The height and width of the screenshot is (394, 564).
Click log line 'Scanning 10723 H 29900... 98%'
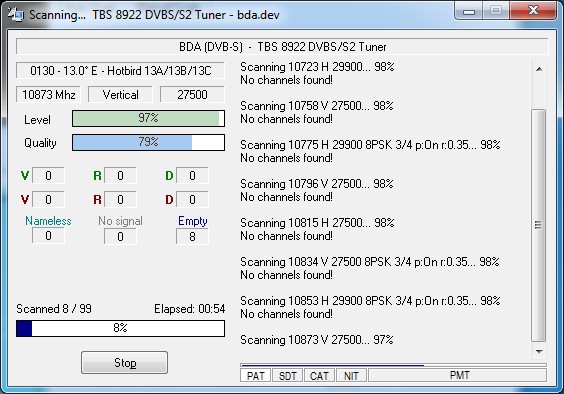pyautogui.click(x=317, y=67)
